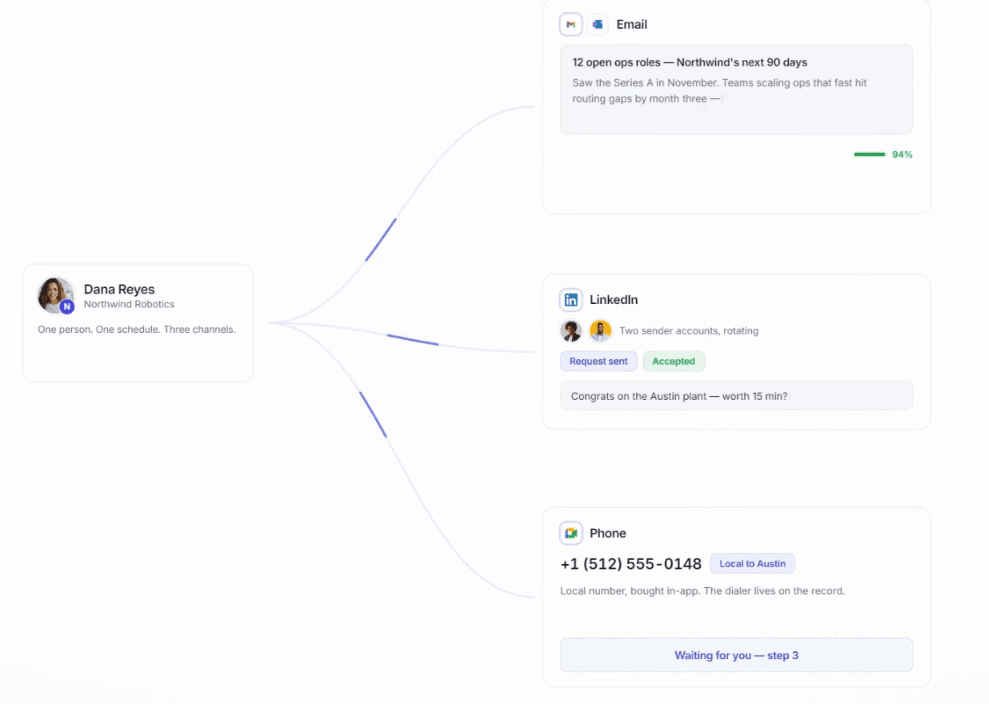Click the Dana Reyes name
Viewport: 989px width, 704px height.
(119, 290)
